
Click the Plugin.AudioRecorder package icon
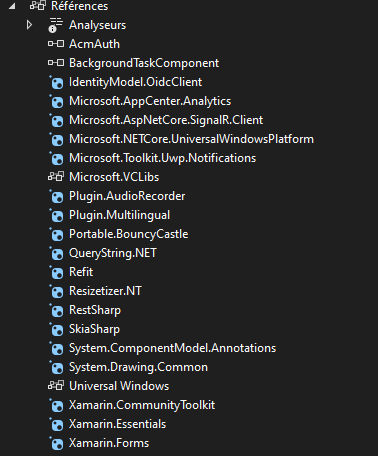point(57,196)
